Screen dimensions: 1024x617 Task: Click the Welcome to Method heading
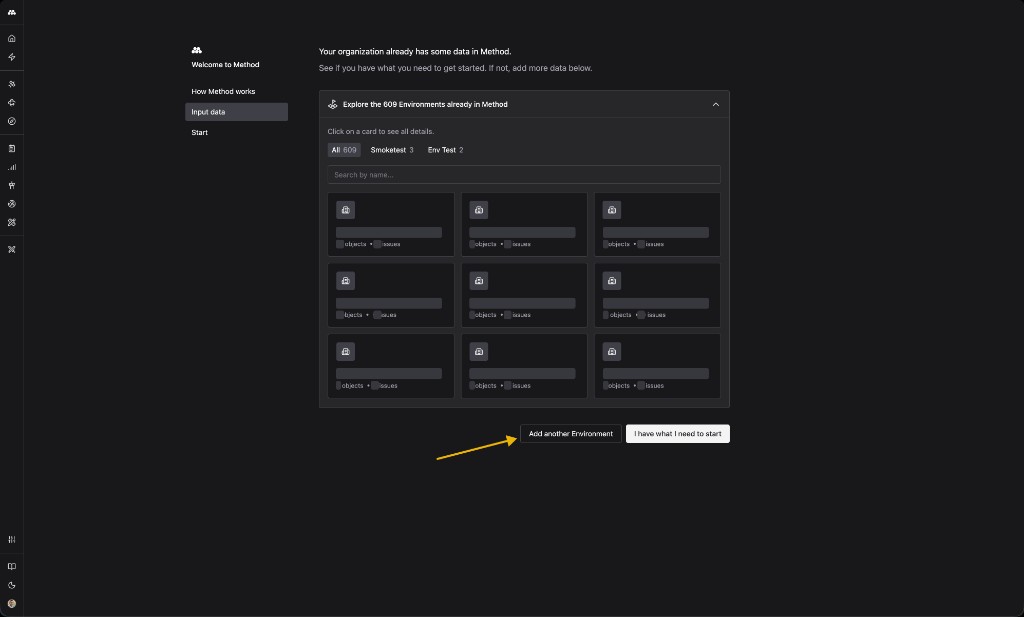pos(225,65)
